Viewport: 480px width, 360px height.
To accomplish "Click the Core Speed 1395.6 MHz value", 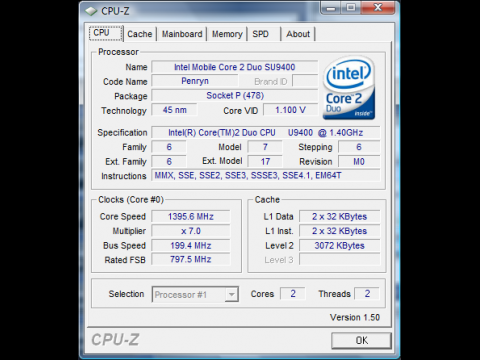I will coord(191,217).
